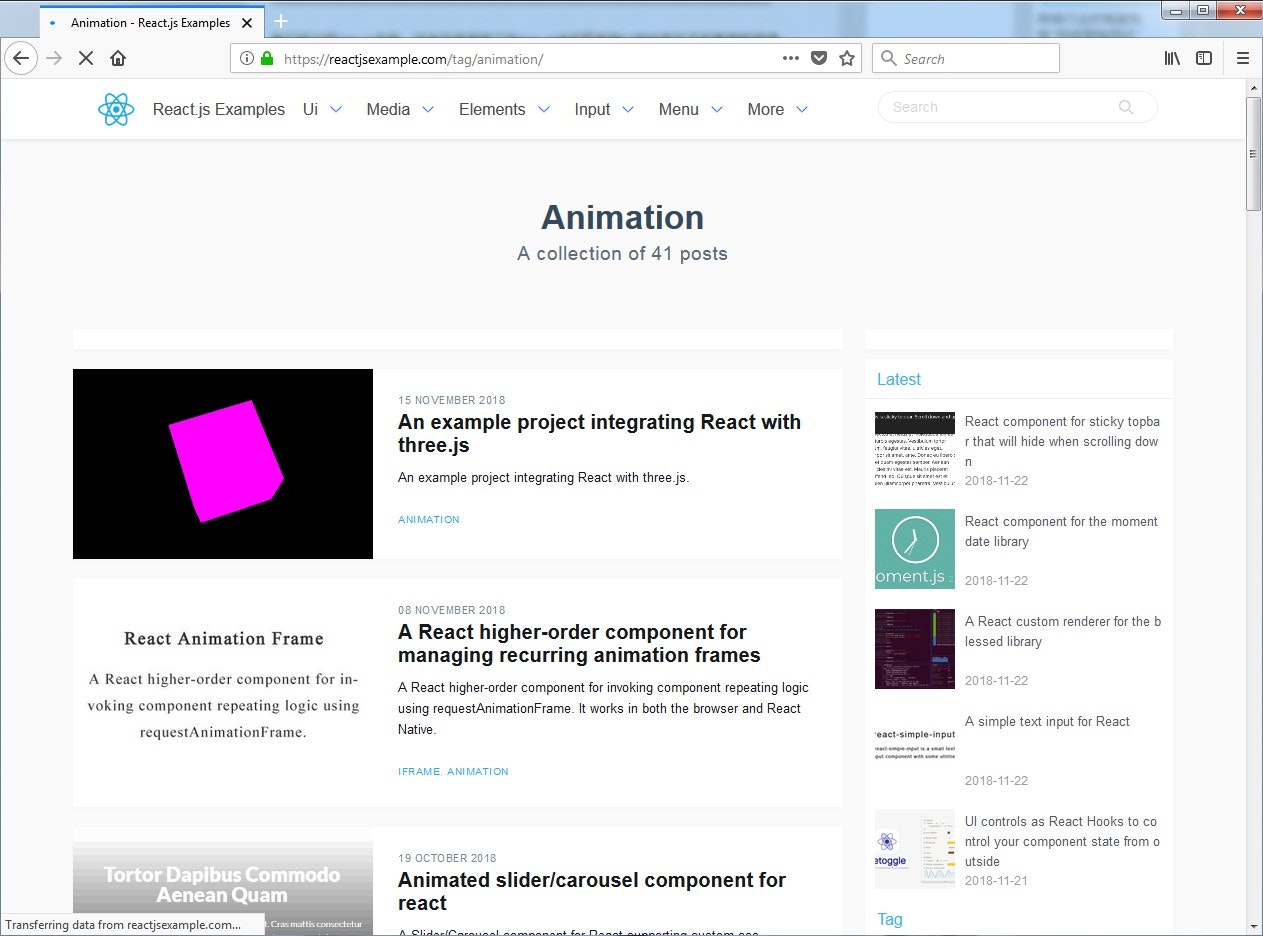Toggle the browser sidebar icon

(1204, 58)
